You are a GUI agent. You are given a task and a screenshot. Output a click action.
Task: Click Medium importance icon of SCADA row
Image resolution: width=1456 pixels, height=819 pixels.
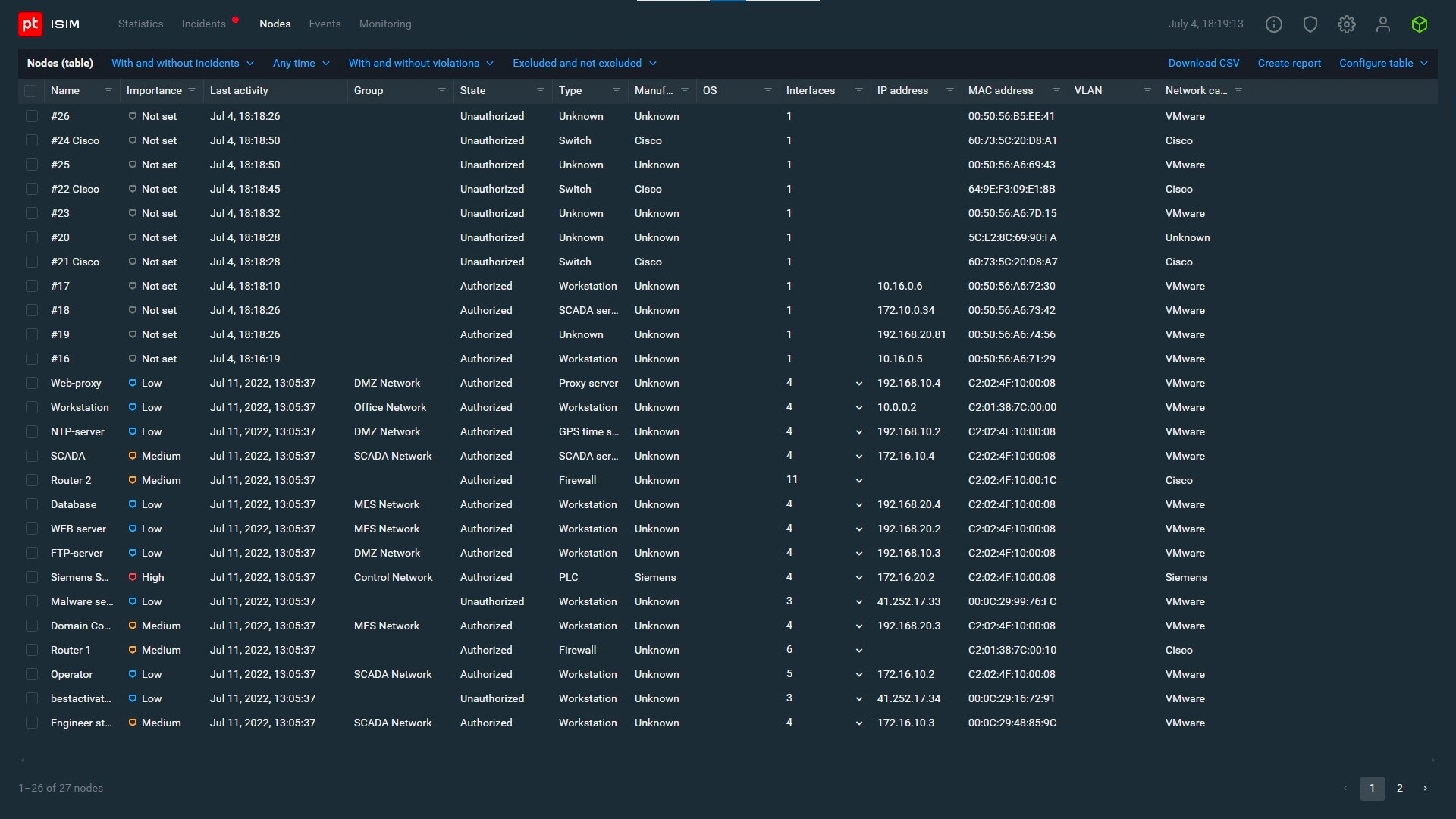(x=133, y=456)
